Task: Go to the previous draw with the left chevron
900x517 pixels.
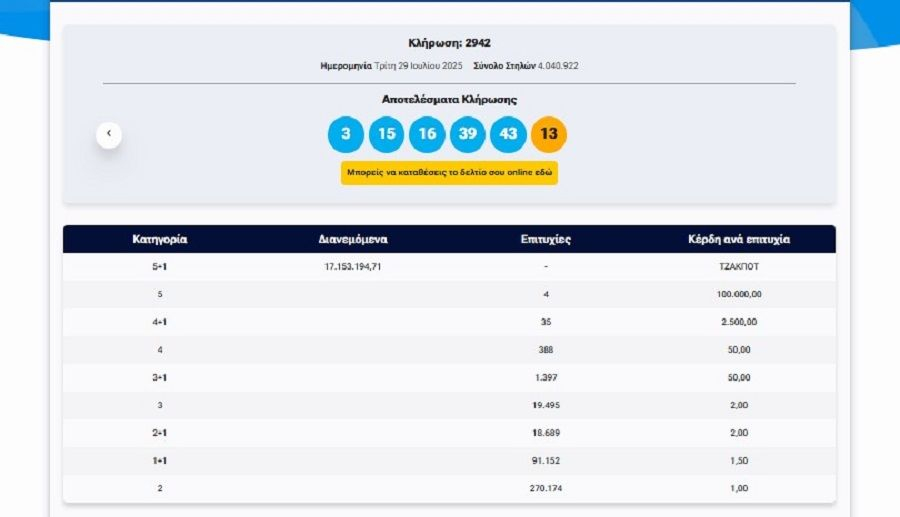Action: point(109,134)
